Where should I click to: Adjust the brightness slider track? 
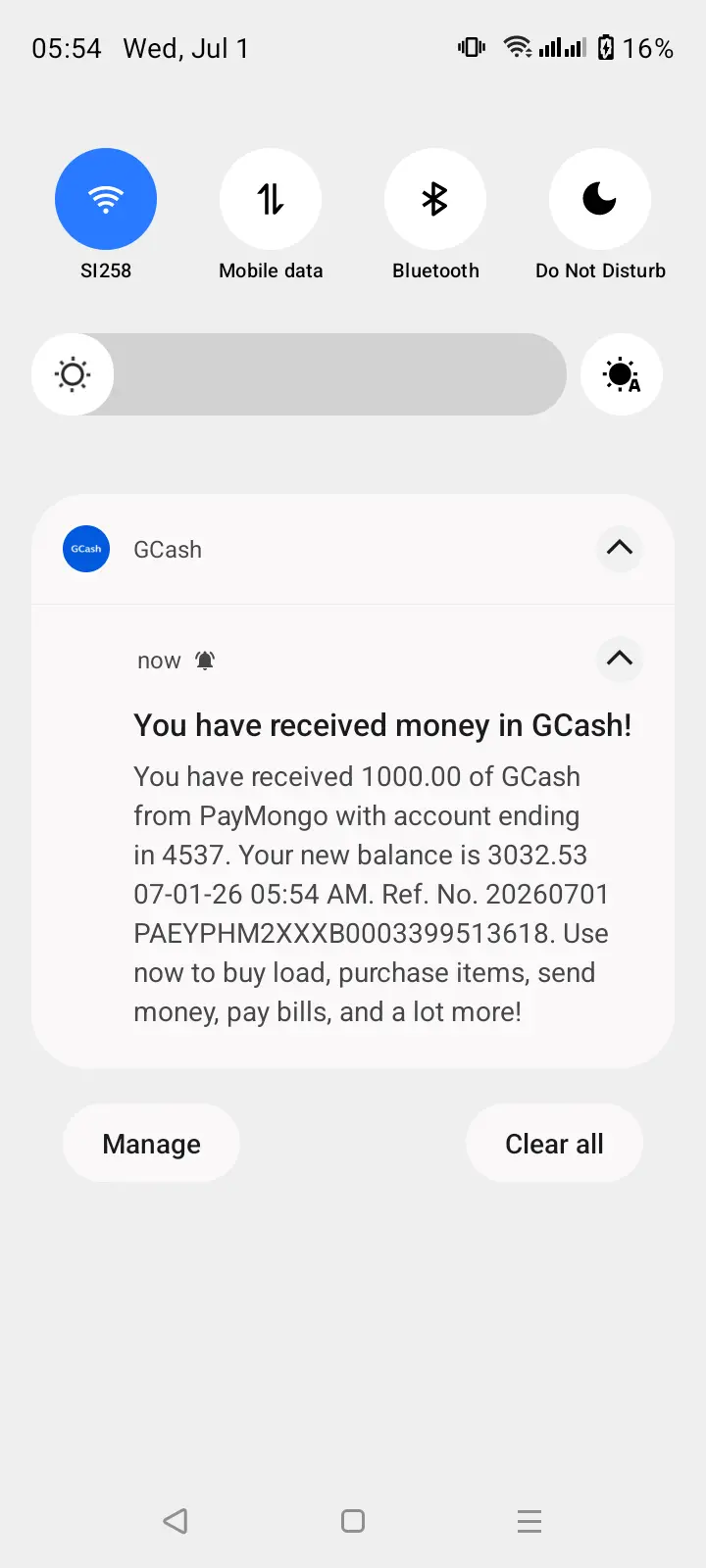pyautogui.click(x=299, y=374)
